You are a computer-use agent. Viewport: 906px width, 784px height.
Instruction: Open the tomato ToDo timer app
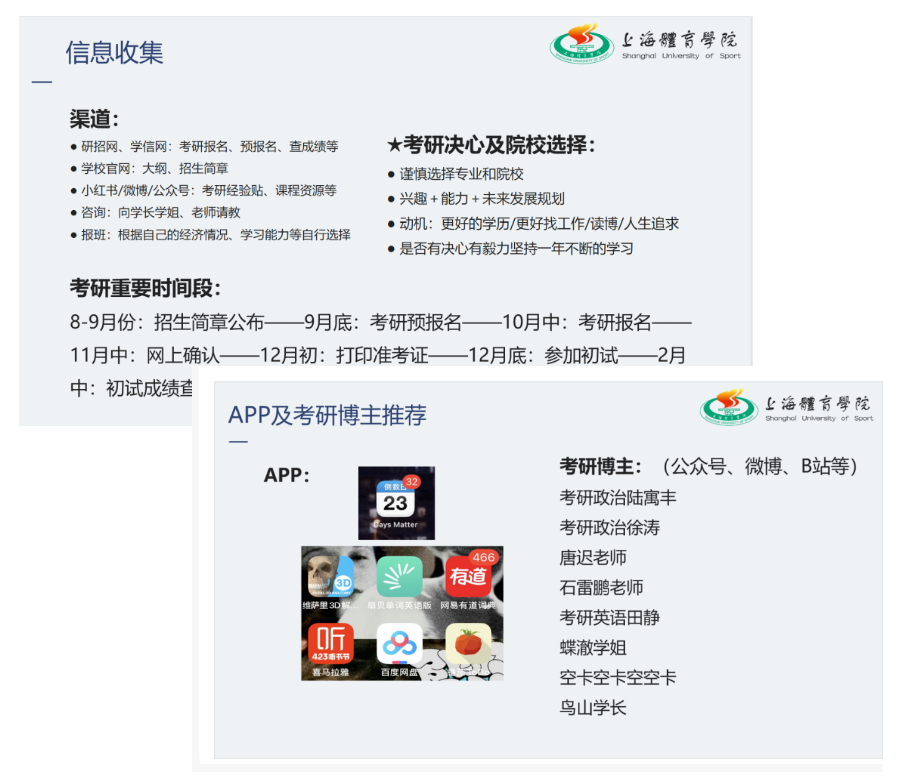pos(468,644)
